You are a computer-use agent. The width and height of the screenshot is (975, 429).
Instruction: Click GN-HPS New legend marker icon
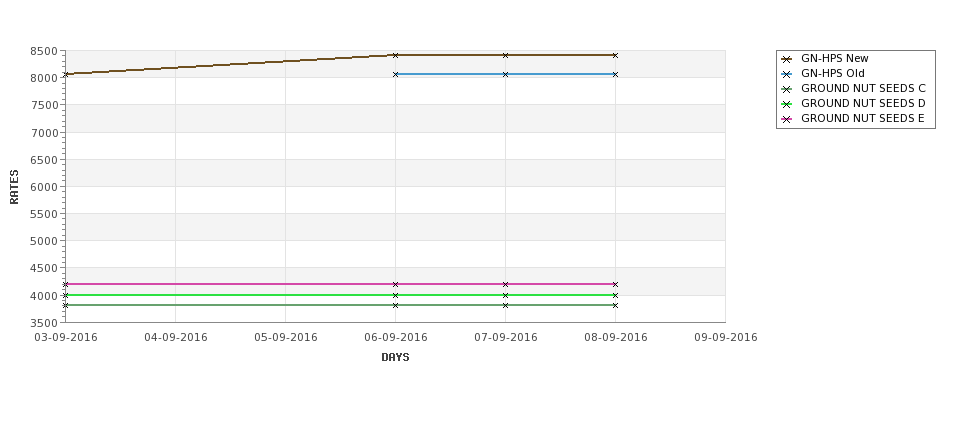[787, 59]
